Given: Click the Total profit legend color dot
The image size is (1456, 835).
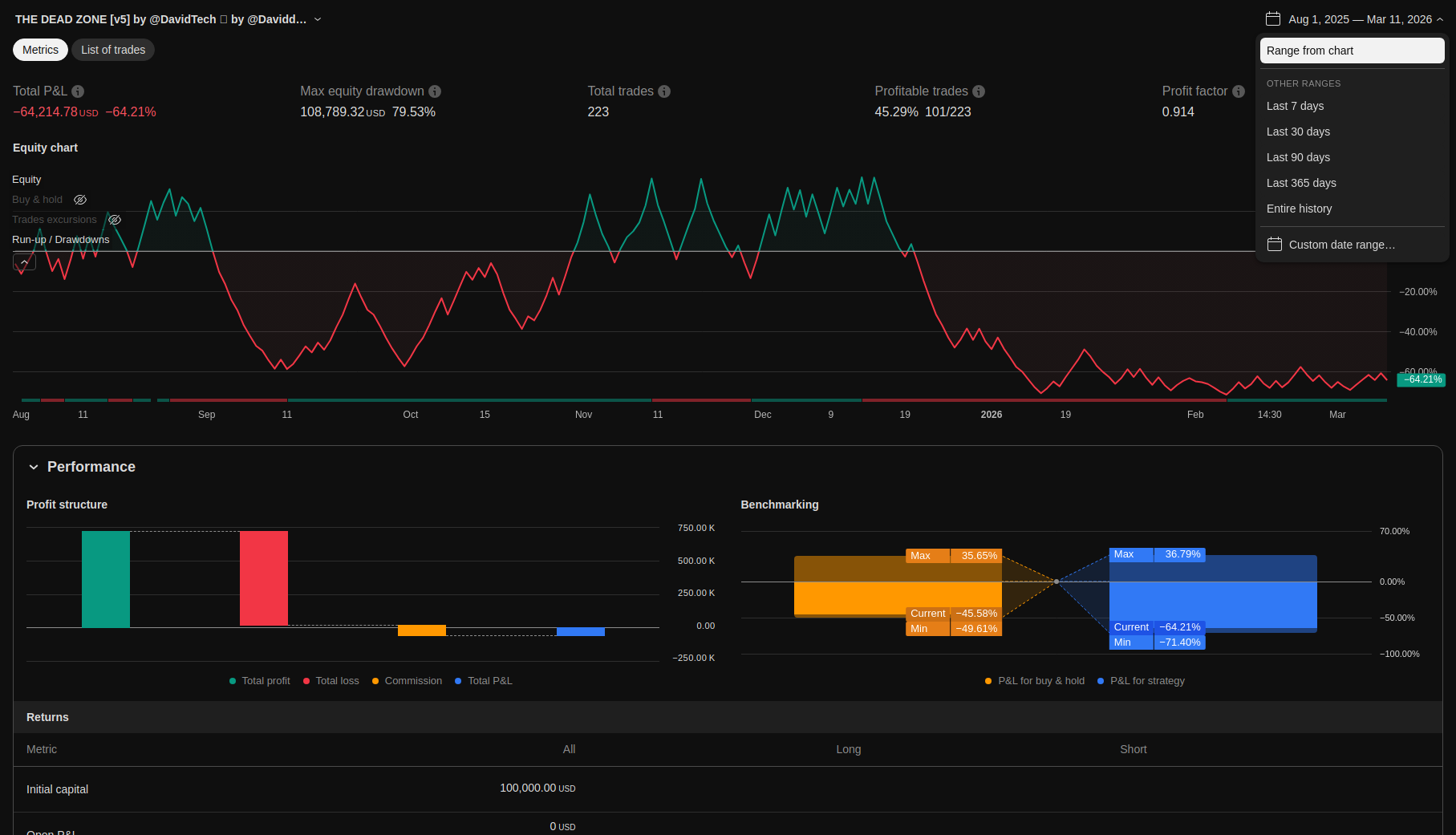Looking at the screenshot, I should point(233,681).
